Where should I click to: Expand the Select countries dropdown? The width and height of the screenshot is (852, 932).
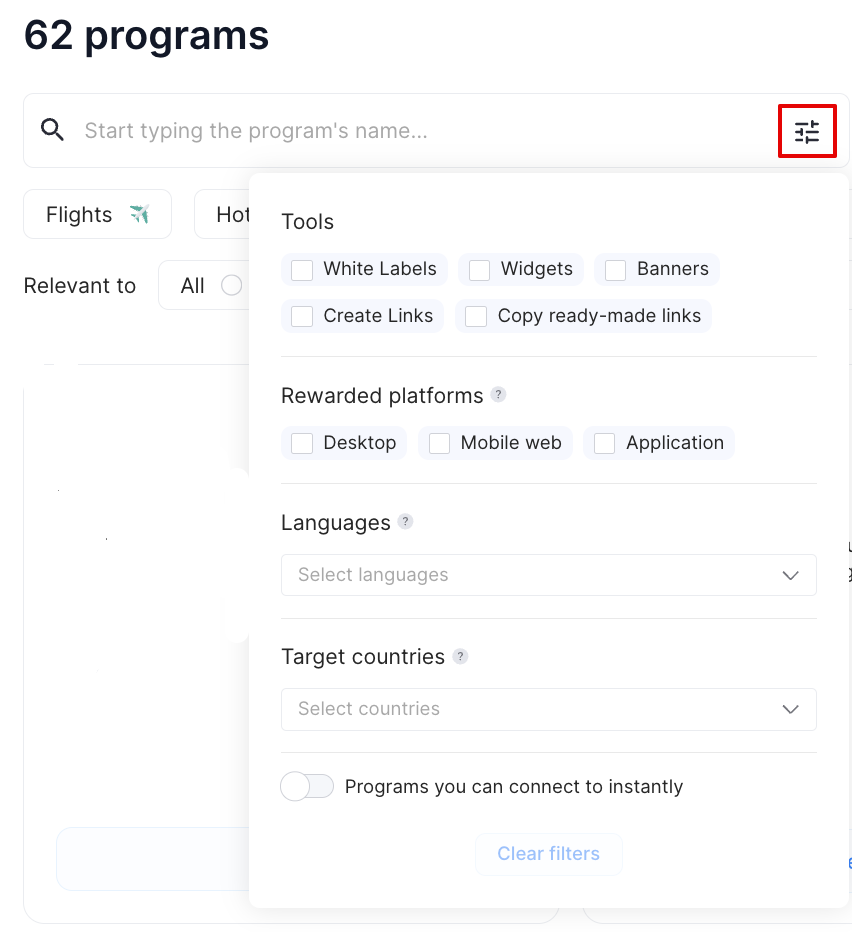tap(548, 709)
